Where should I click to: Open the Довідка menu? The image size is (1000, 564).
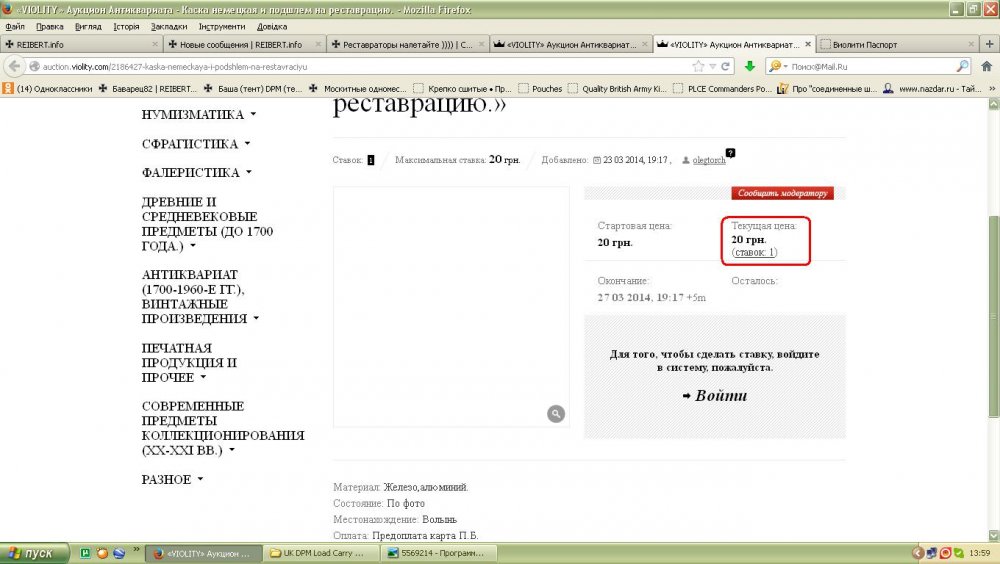pyautogui.click(x=272, y=27)
